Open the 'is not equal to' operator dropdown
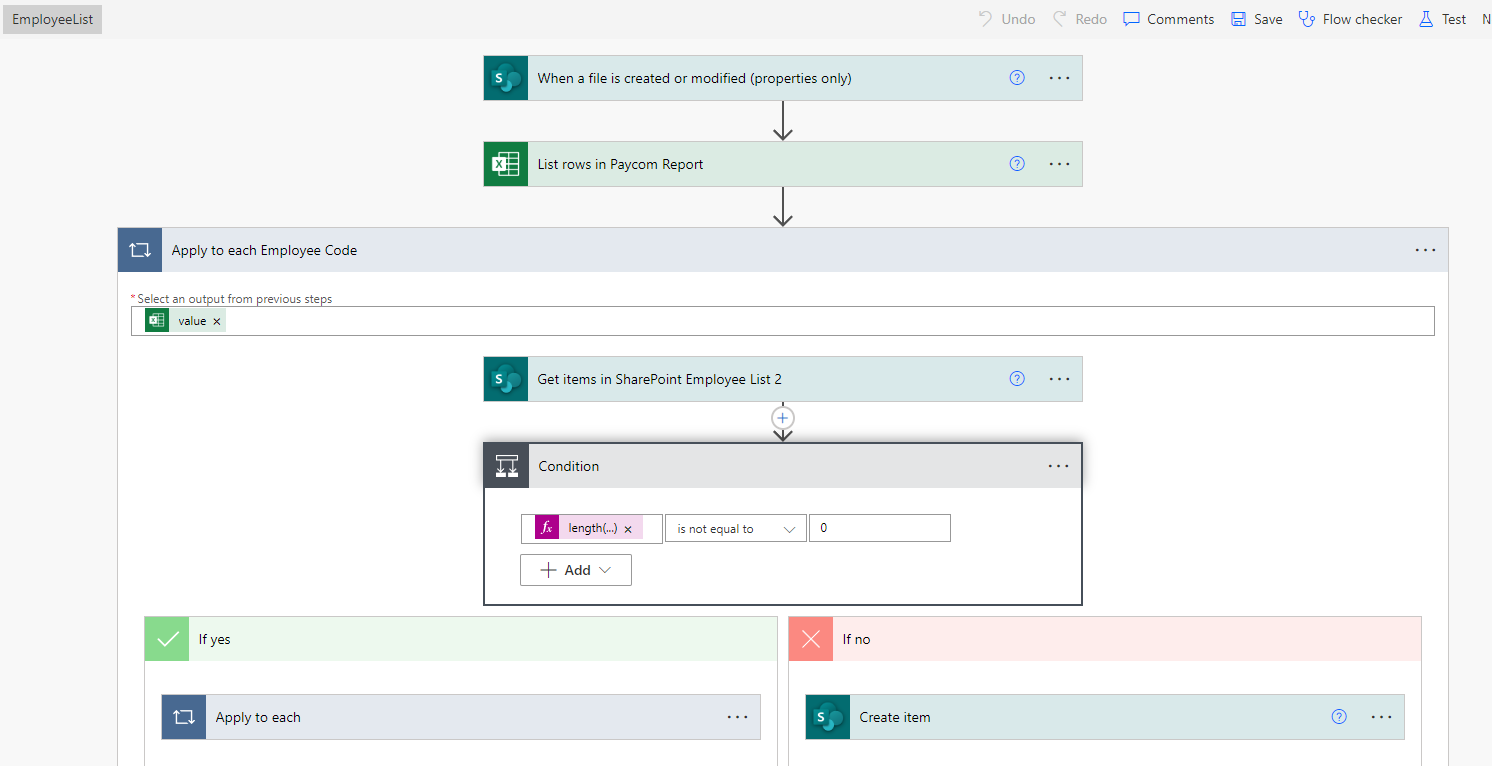 [735, 529]
